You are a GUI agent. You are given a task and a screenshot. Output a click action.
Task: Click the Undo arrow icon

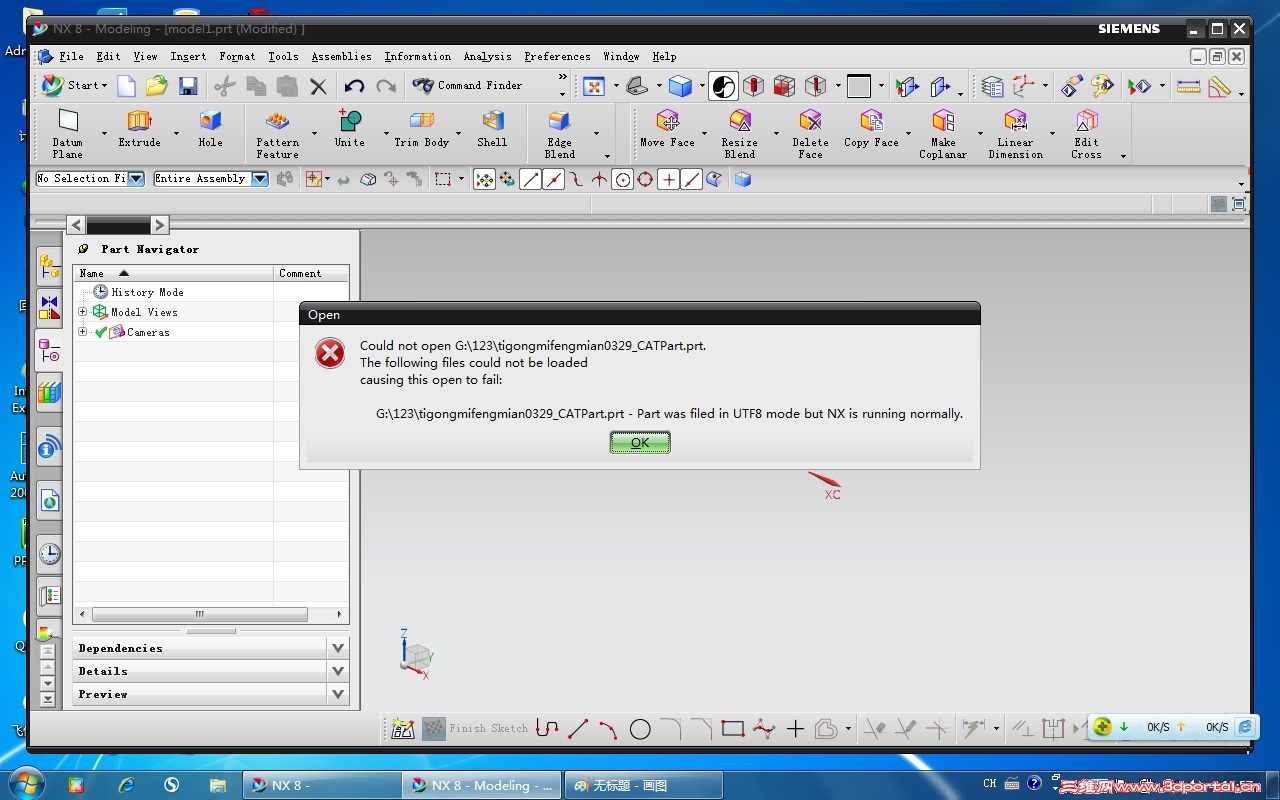354,86
